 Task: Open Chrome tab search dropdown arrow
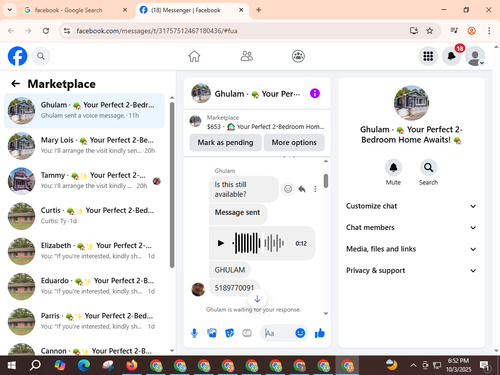tap(10, 10)
